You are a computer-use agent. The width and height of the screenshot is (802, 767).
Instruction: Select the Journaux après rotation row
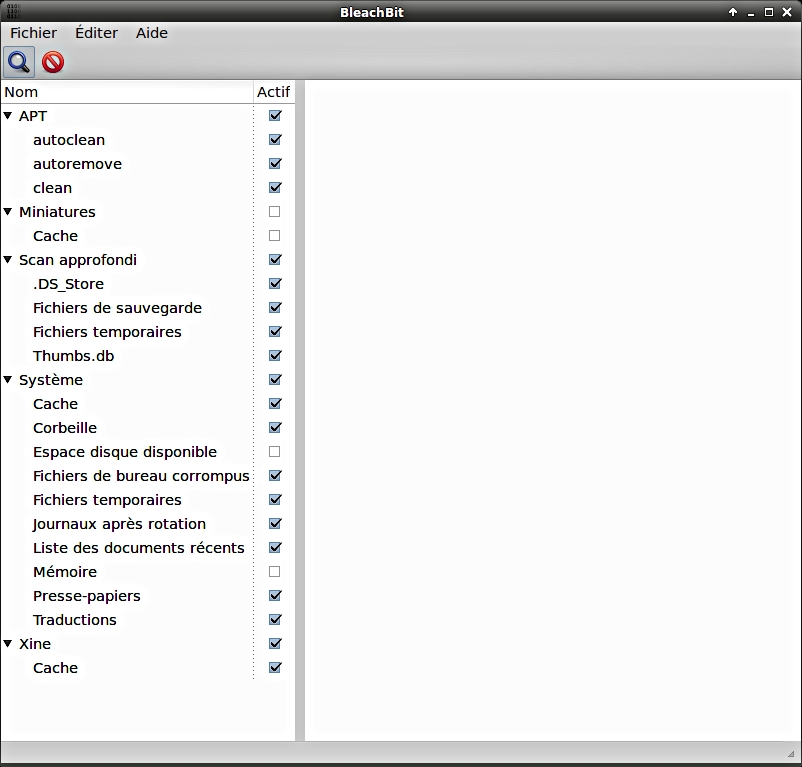point(147,524)
